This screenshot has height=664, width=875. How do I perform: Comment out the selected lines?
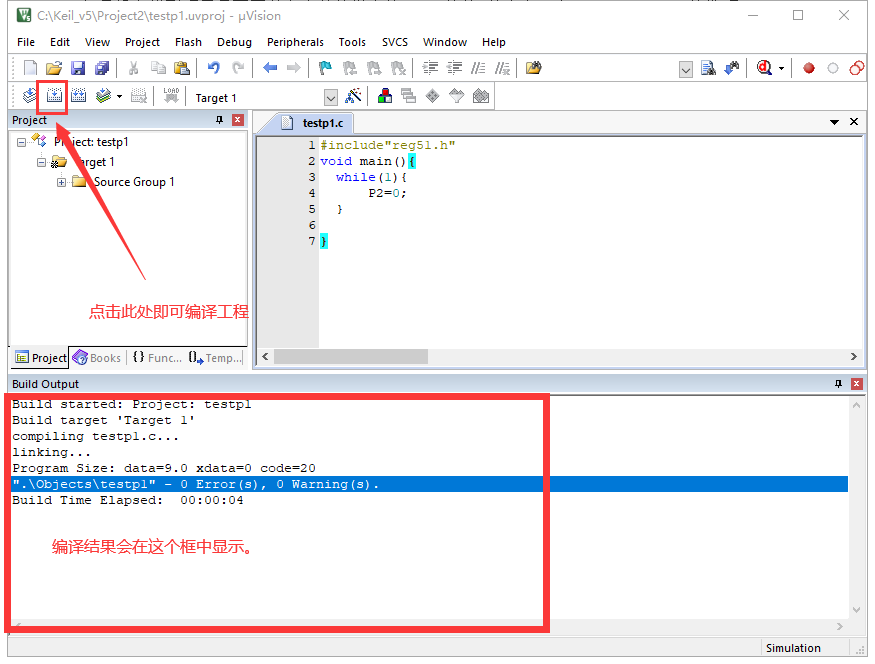click(478, 68)
